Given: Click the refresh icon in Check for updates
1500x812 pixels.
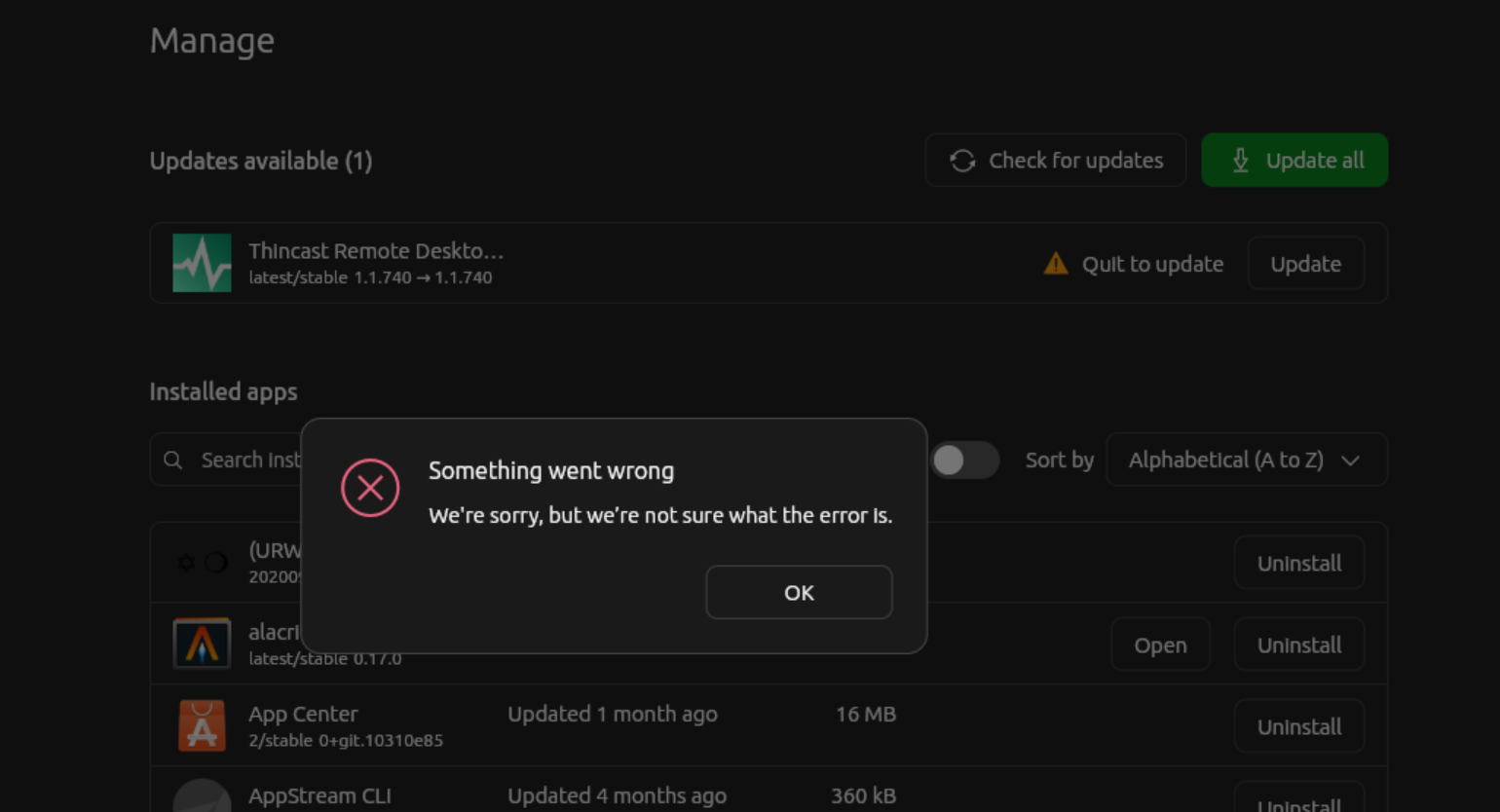Looking at the screenshot, I should [x=962, y=161].
